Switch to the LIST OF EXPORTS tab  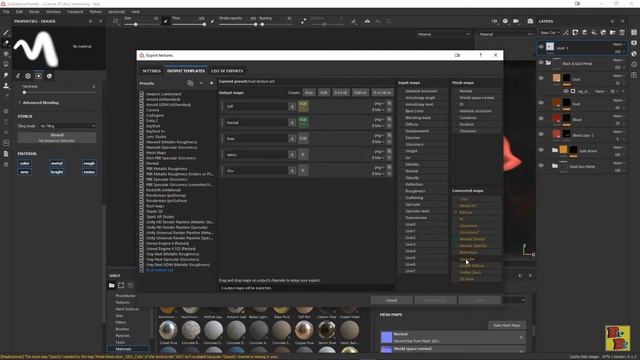click(227, 71)
